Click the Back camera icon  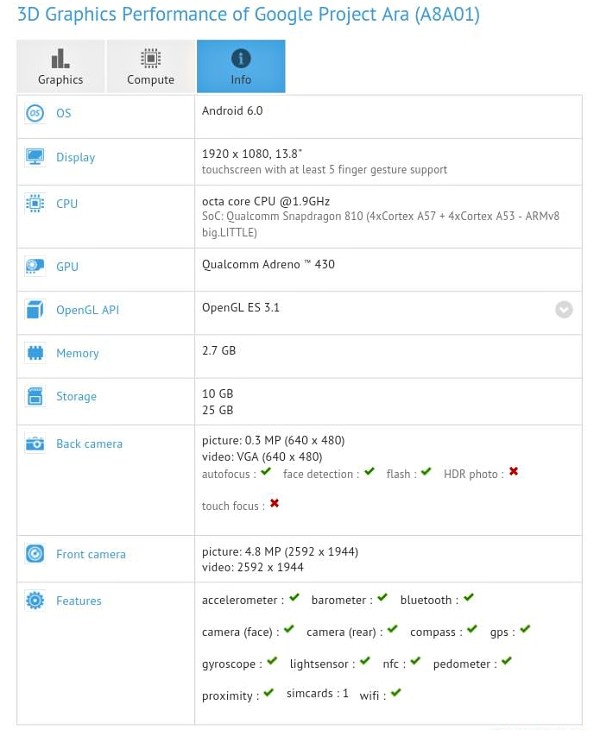(x=35, y=444)
